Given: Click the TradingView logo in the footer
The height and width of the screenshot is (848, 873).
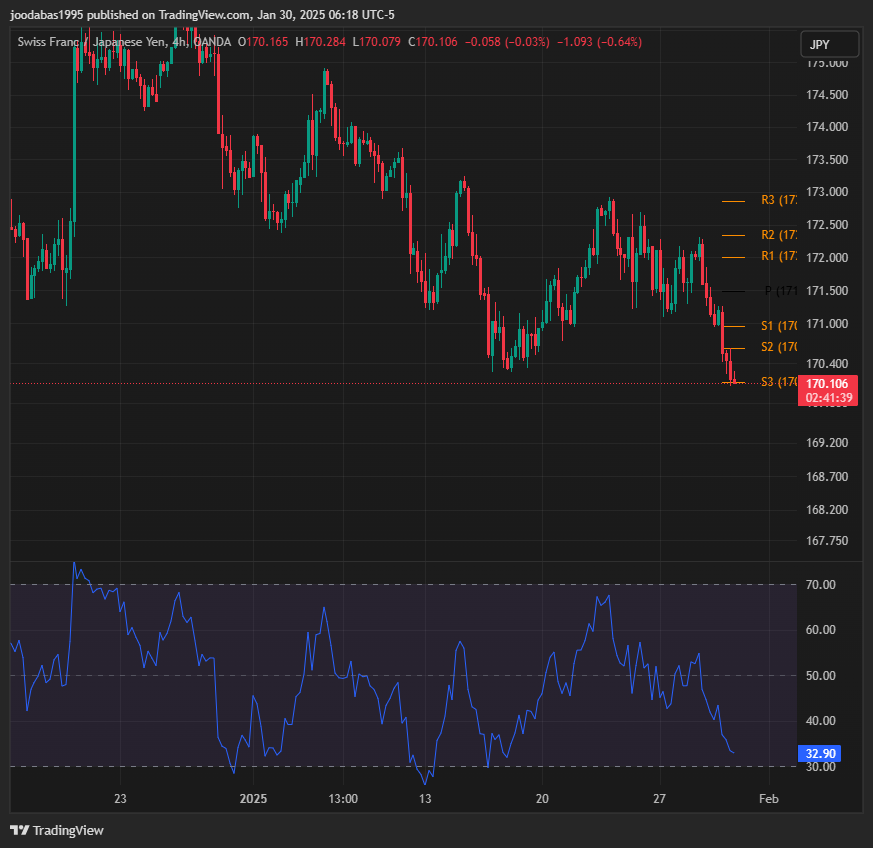Looking at the screenshot, I should pos(57,830).
